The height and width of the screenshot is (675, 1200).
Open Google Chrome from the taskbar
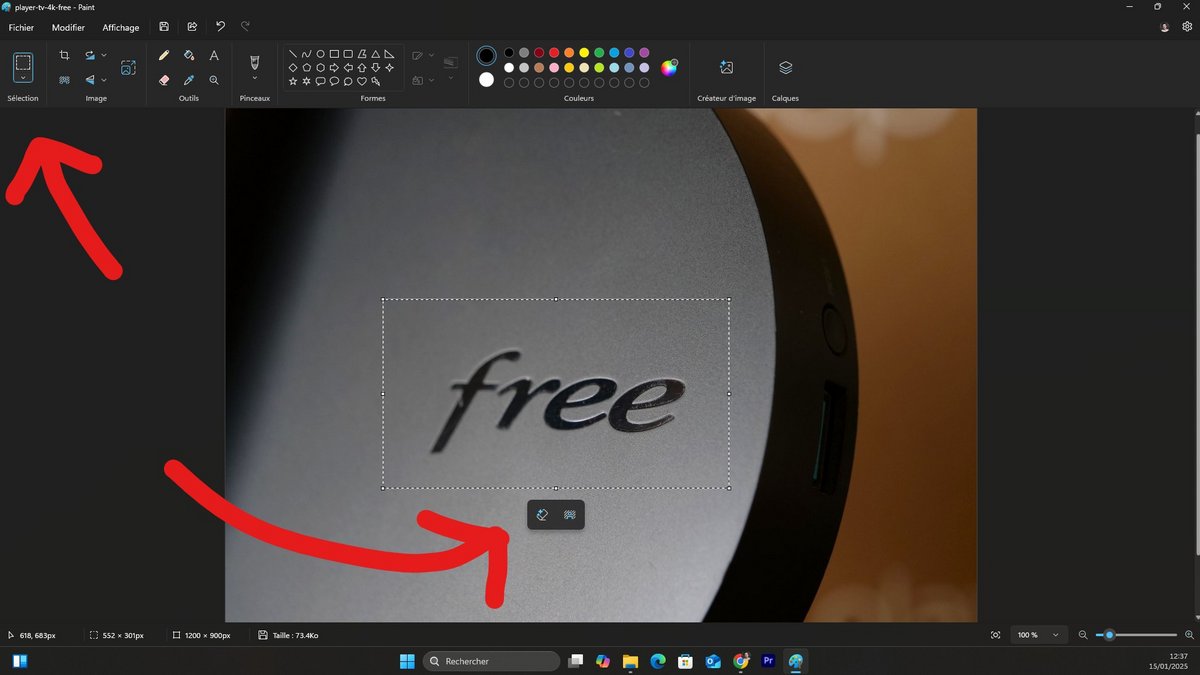point(741,661)
